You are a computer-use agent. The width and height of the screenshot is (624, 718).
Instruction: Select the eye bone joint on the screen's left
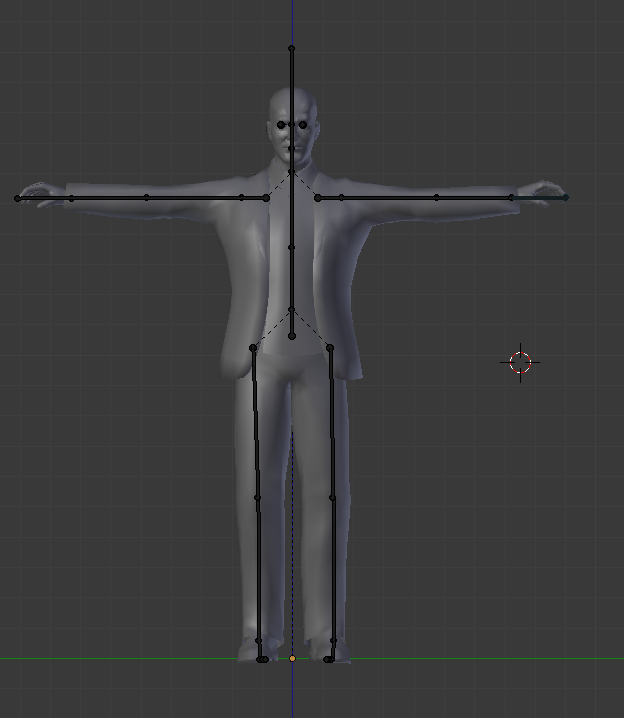(x=281, y=125)
